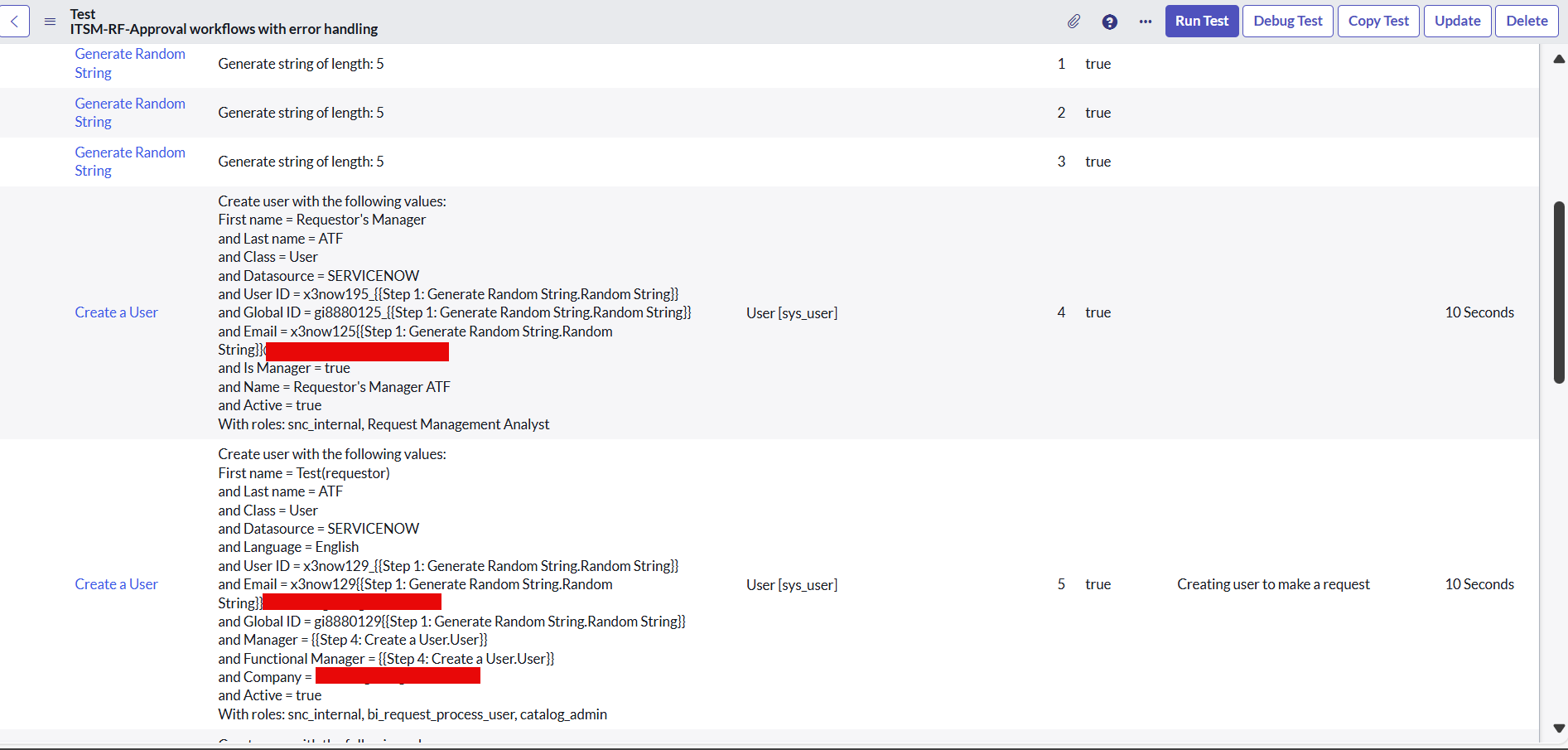Image resolution: width=1568 pixels, height=750 pixels.
Task: Select roles line with Request Management Analyst
Action: pyautogui.click(x=384, y=424)
